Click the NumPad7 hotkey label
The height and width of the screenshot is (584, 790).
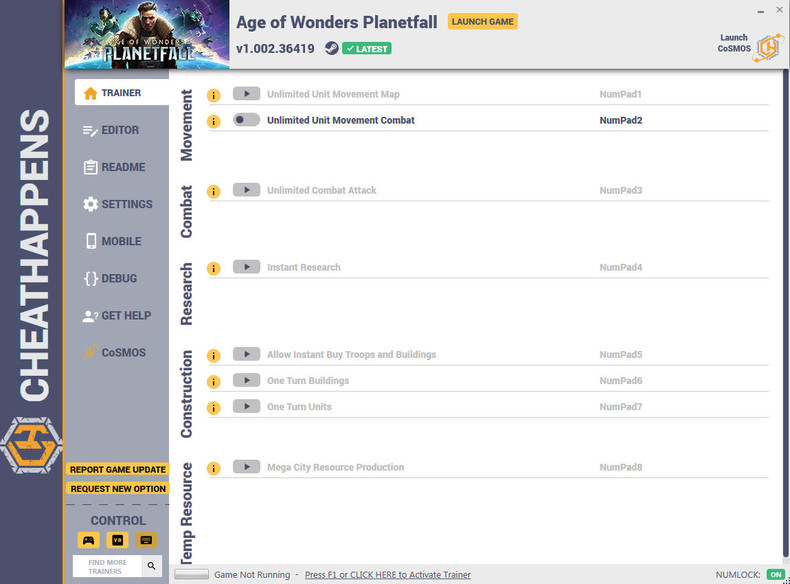click(x=621, y=407)
